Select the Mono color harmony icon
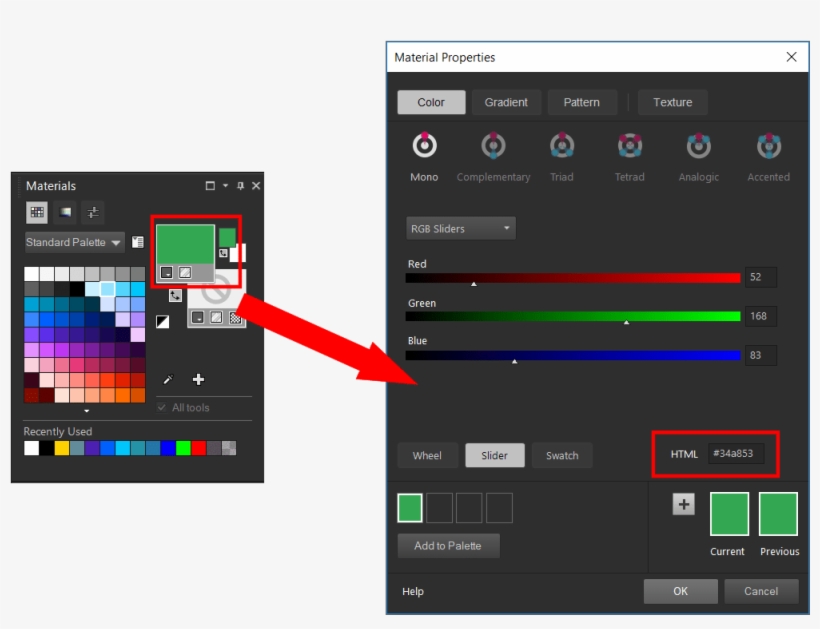 pyautogui.click(x=423, y=145)
